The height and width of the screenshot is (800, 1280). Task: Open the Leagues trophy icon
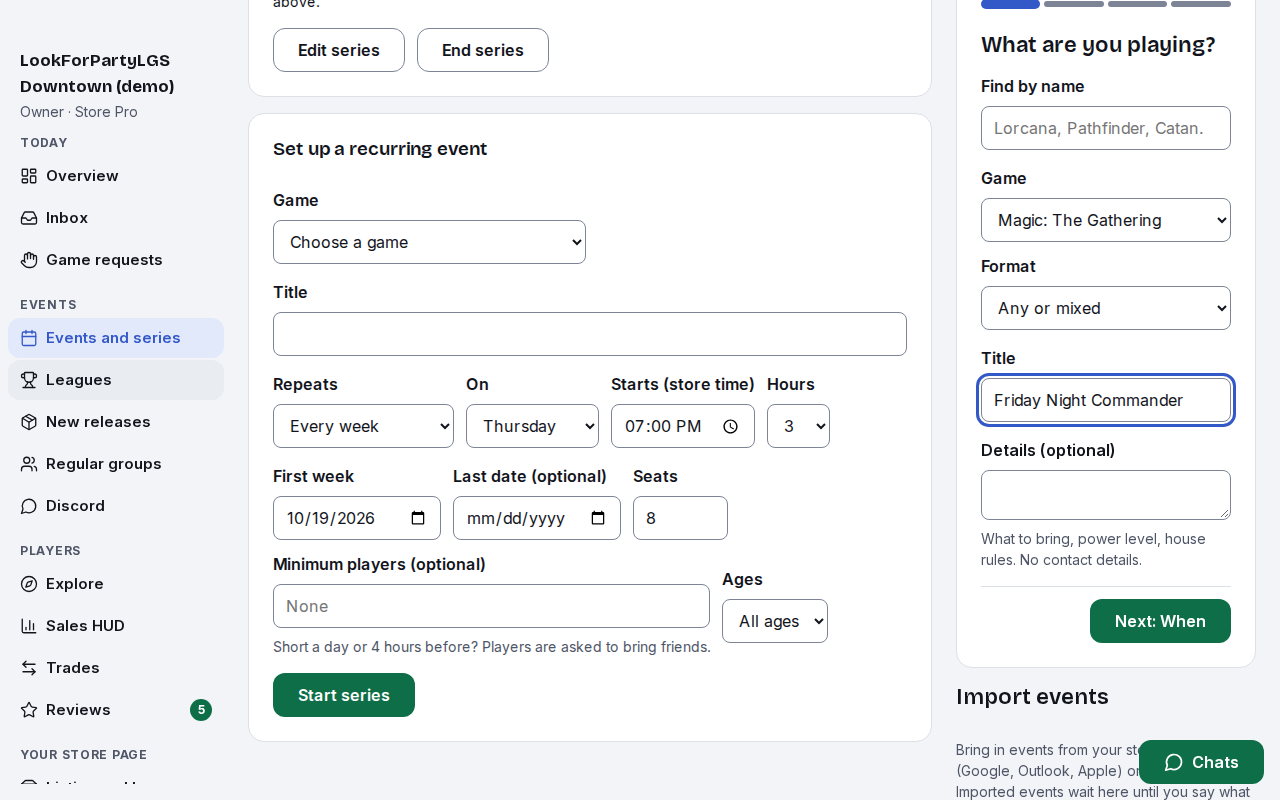29,380
